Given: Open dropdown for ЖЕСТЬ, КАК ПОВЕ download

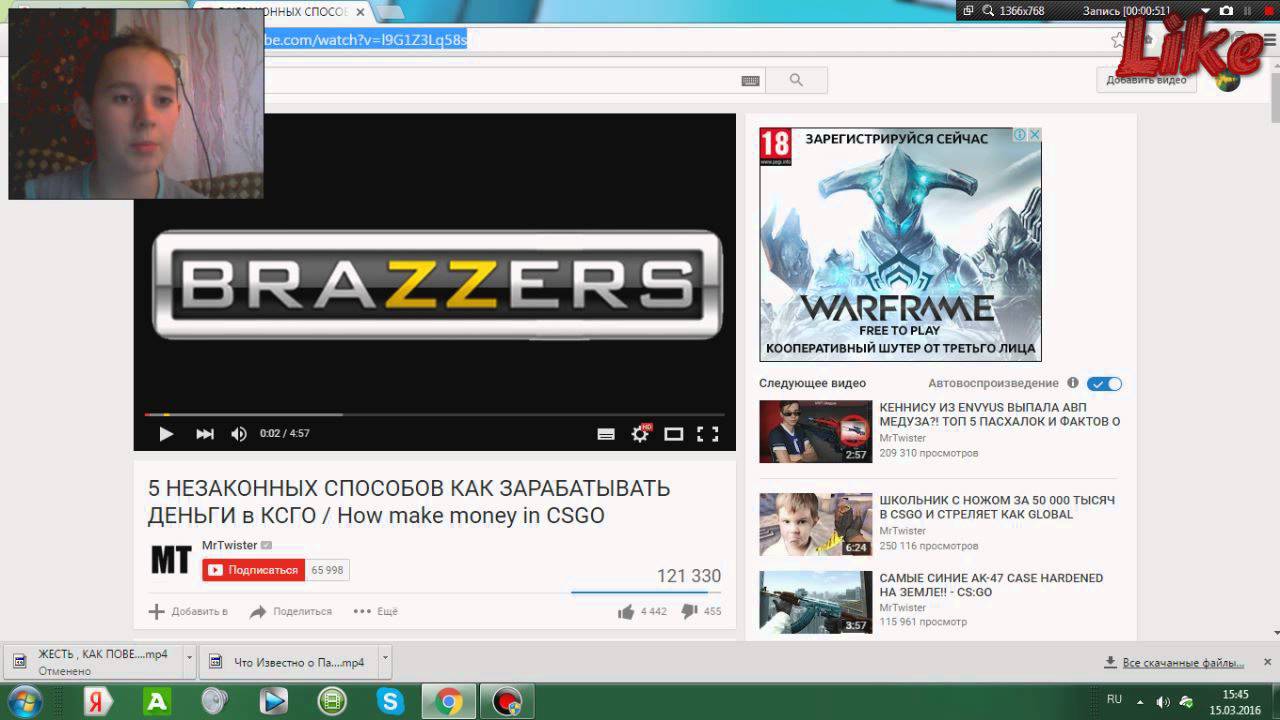Looking at the screenshot, I should (x=189, y=661).
